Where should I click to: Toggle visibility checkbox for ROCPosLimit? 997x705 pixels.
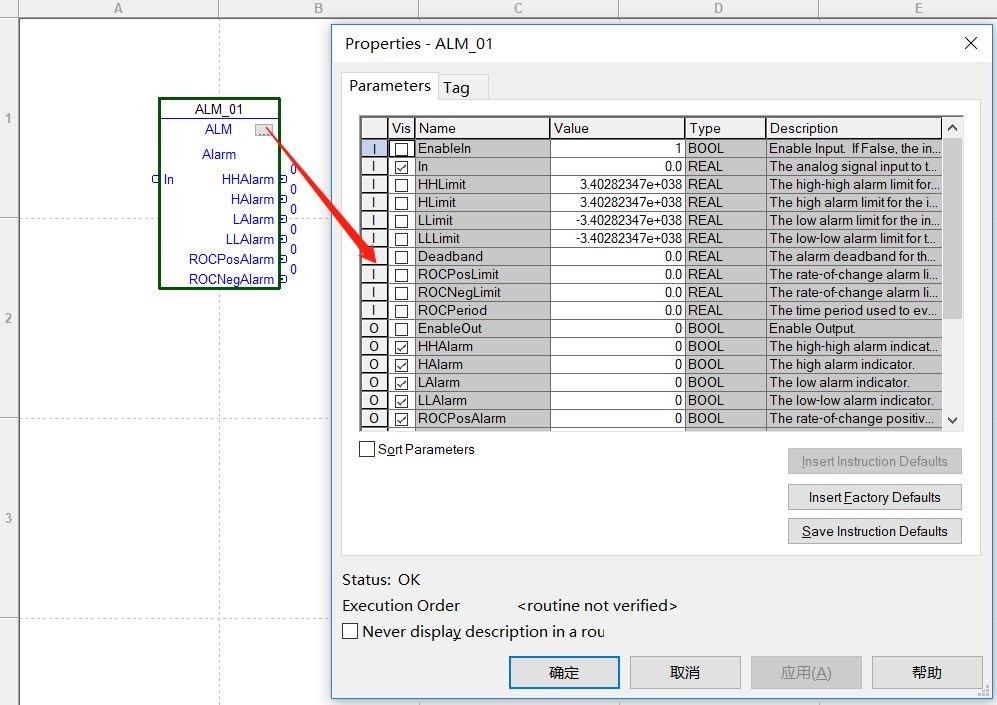[x=401, y=275]
